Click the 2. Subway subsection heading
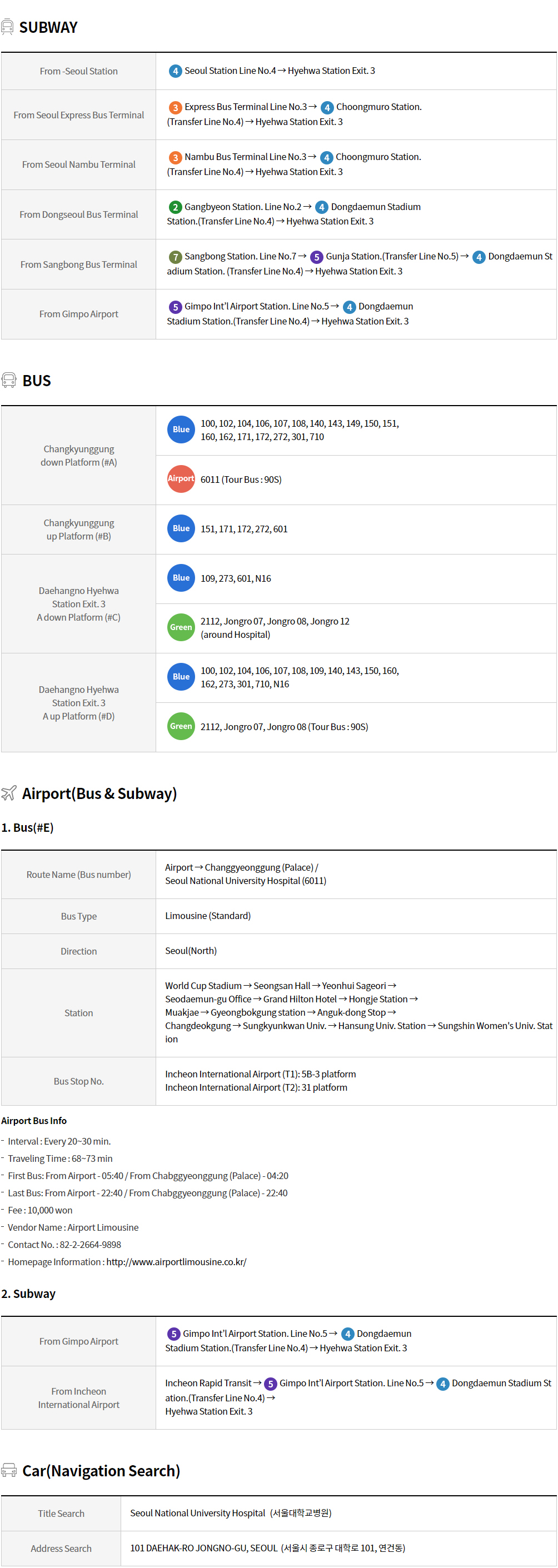Viewport: 558px width, 1568px height. pos(28,1294)
